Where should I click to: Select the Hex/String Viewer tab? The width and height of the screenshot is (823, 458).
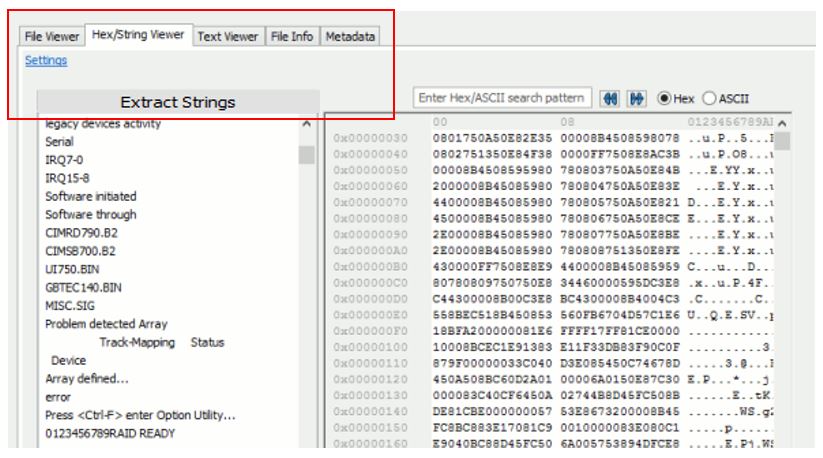[138, 34]
